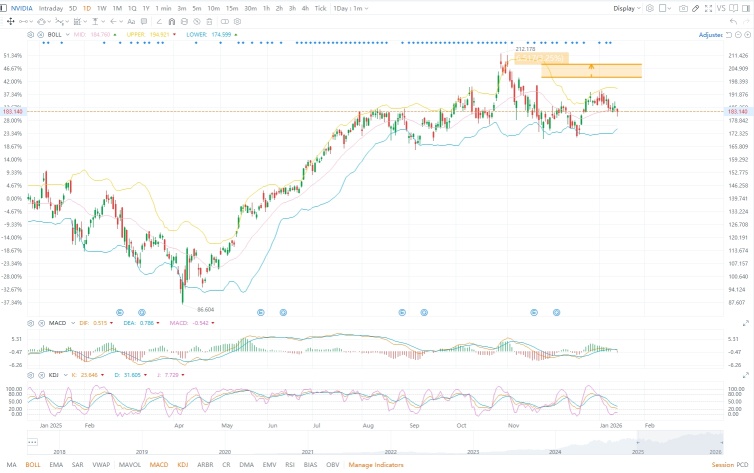Expand the 1Day : 1m interval dropdown
The height and width of the screenshot is (473, 754).
pos(351,8)
